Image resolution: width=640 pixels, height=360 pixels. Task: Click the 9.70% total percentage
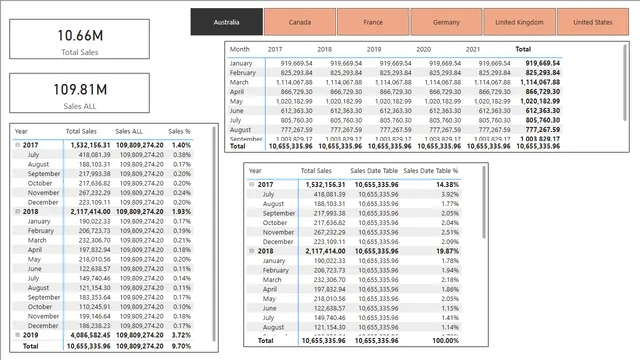click(x=181, y=346)
